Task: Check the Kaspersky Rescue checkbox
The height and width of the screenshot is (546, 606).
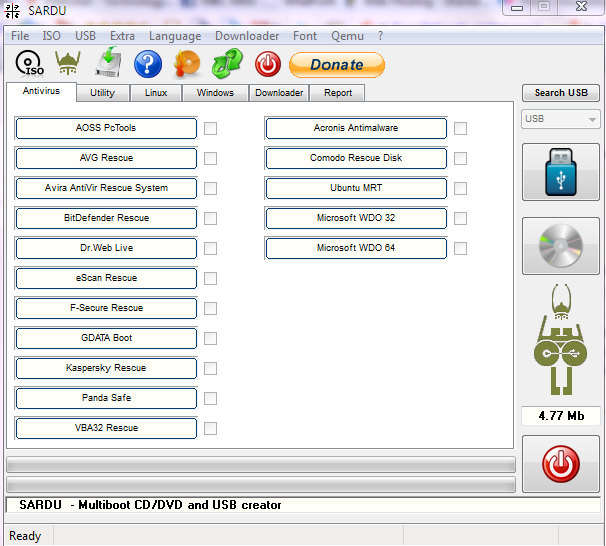Action: (x=210, y=368)
